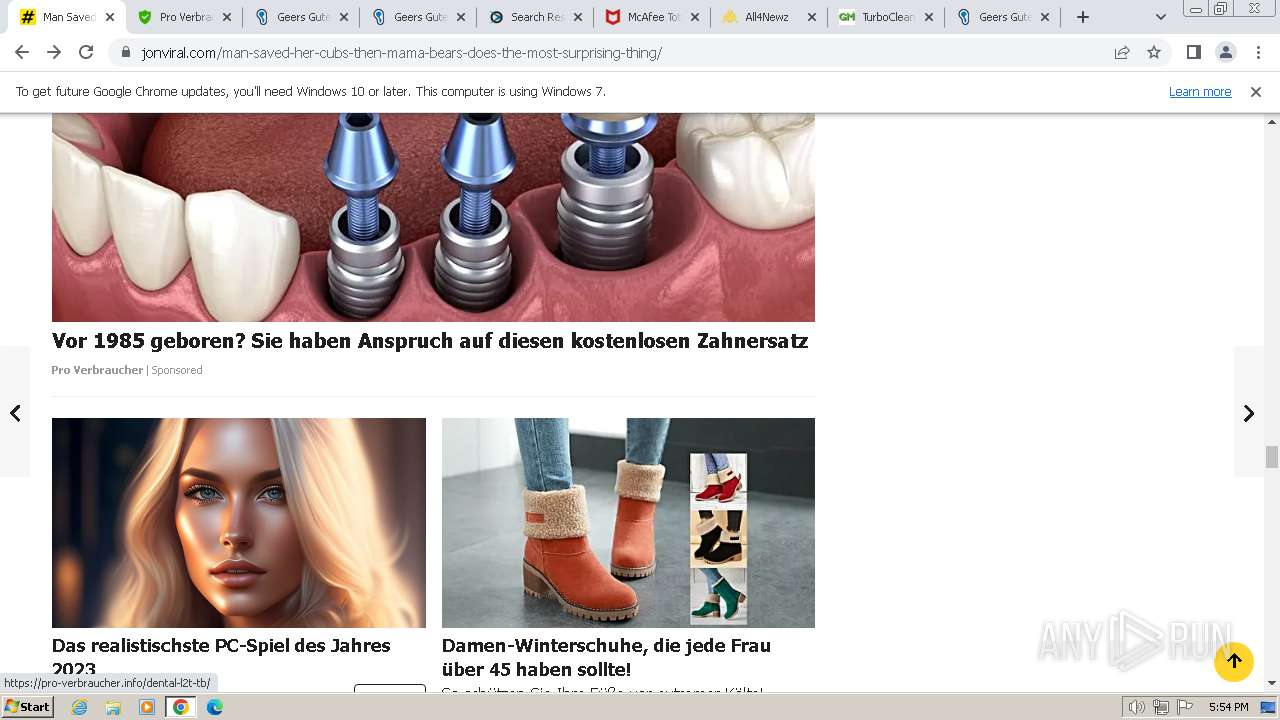This screenshot has height=720, width=1280.
Task: Close the All4Newz tab
Action: (812, 17)
